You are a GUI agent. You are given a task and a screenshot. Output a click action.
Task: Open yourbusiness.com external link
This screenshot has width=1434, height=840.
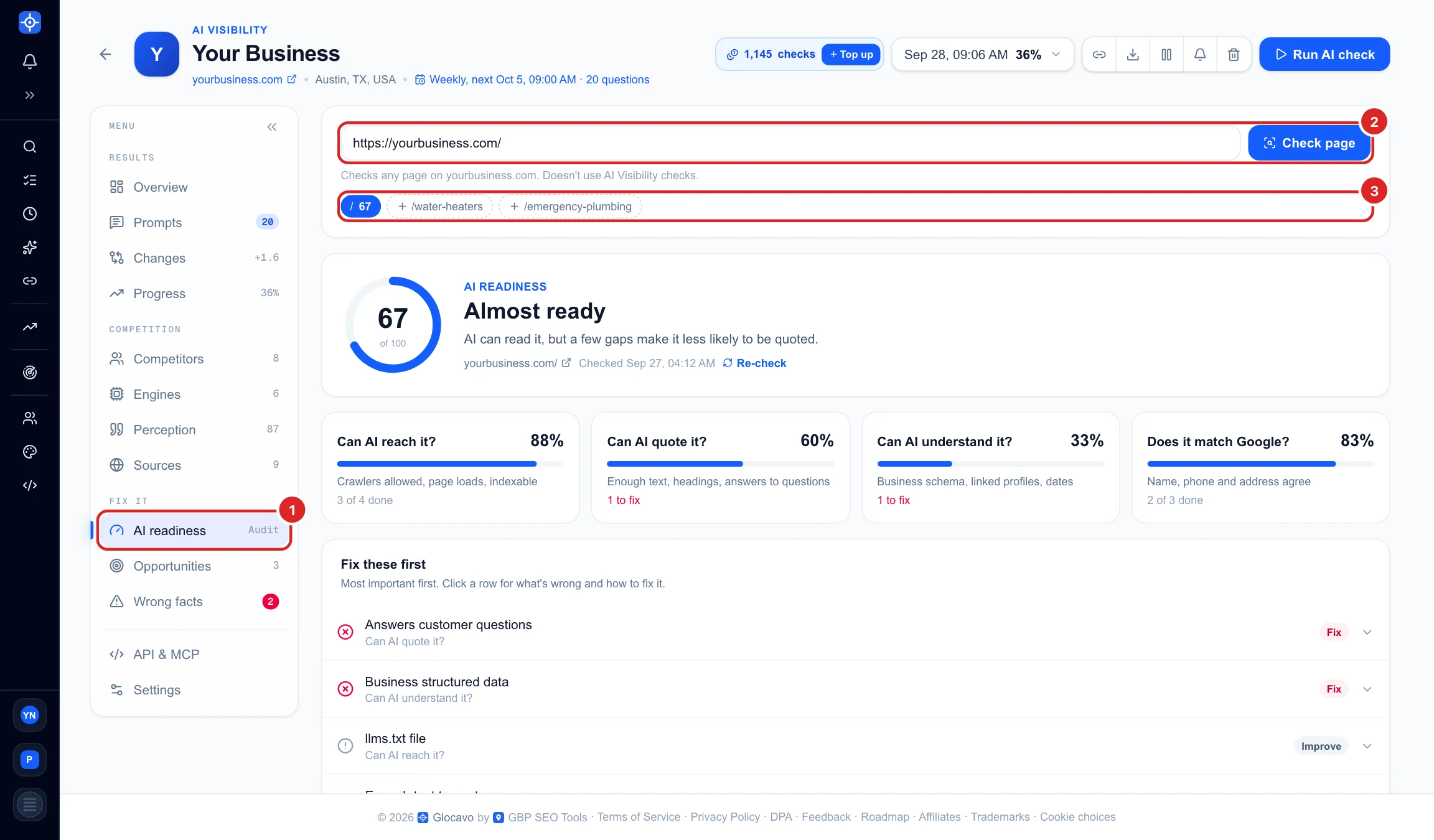pos(244,80)
